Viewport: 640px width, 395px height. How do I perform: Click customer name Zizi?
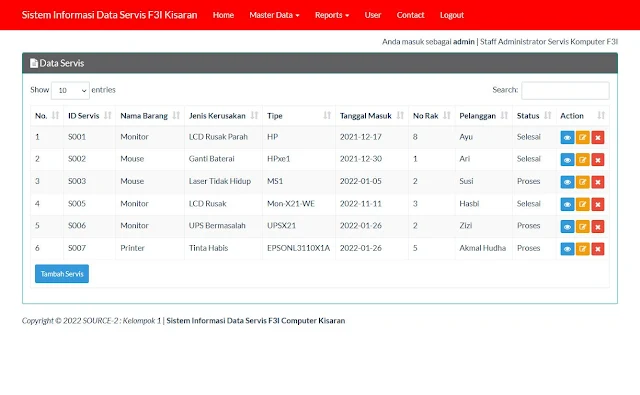coord(466,225)
